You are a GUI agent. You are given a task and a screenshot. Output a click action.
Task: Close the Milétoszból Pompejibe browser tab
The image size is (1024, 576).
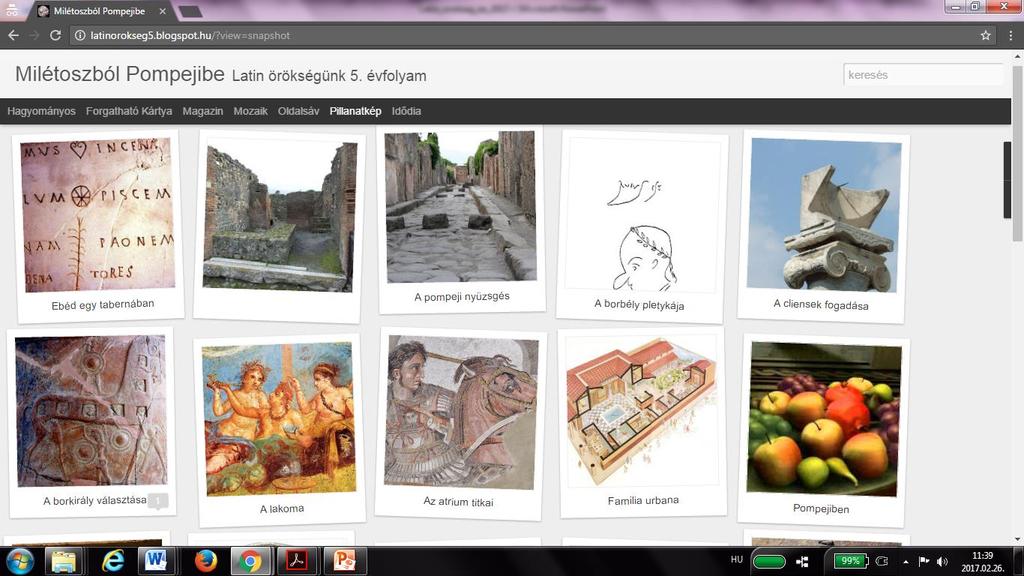[163, 11]
